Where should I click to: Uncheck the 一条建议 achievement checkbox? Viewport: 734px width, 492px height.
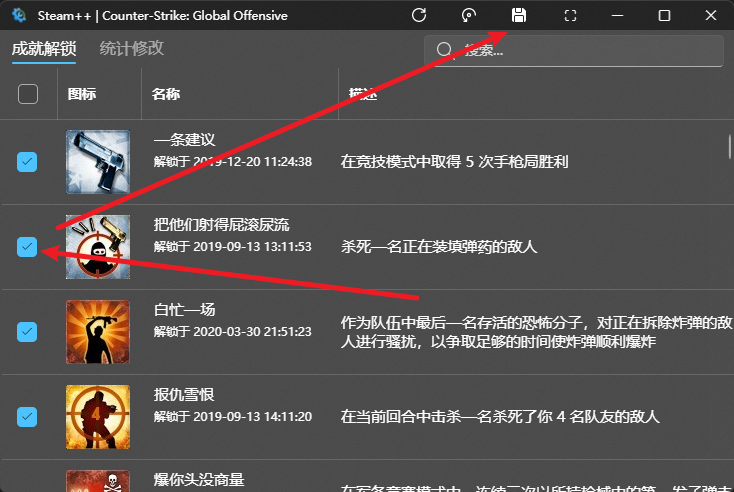click(27, 162)
